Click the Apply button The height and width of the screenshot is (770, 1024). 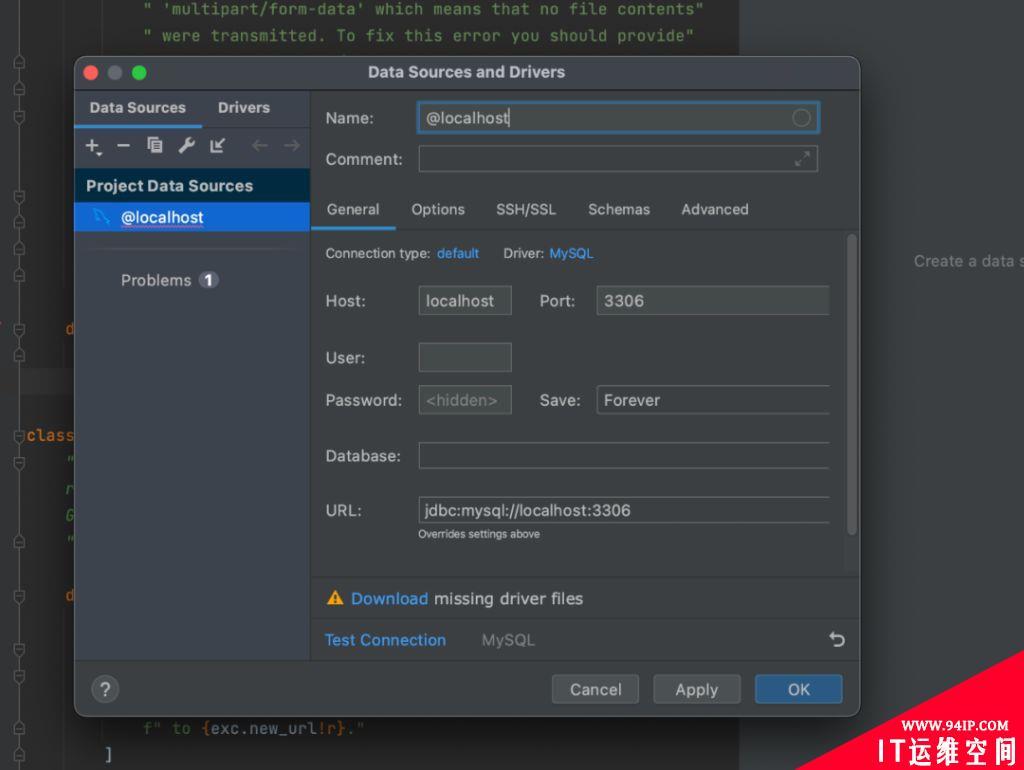point(697,689)
